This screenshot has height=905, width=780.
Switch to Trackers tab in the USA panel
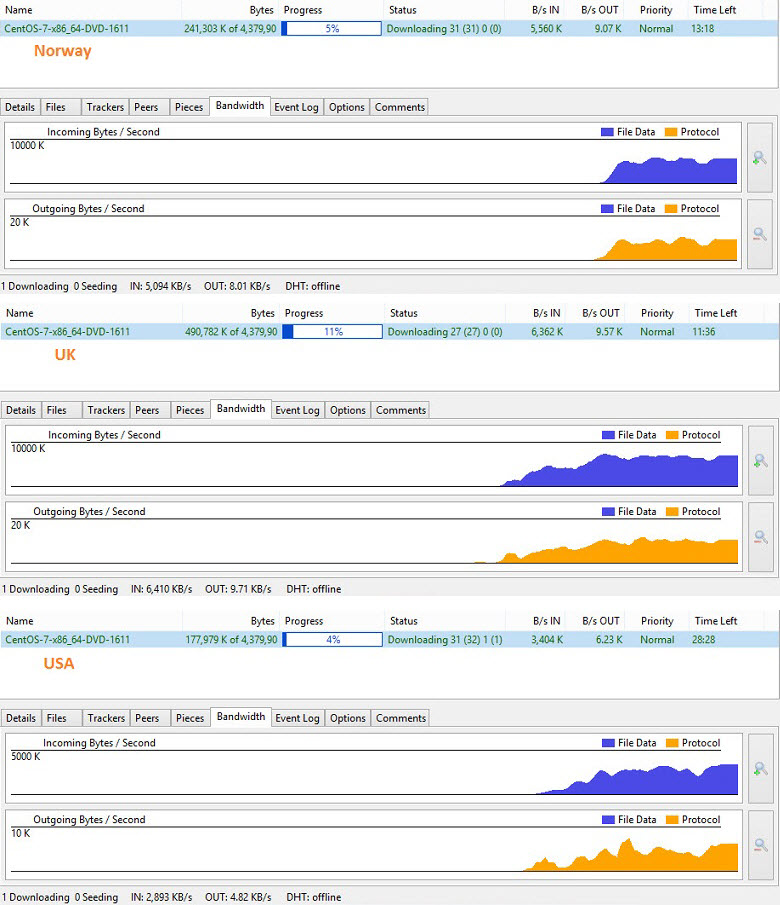(106, 718)
